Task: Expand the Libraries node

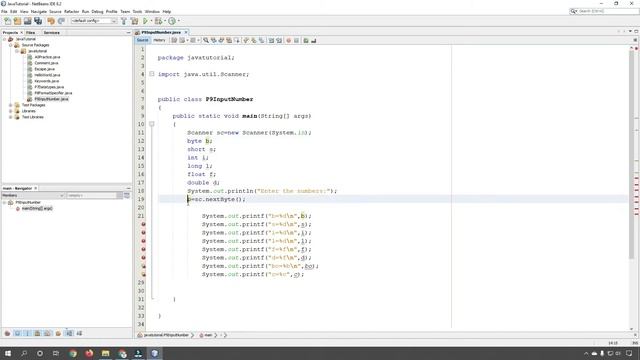Action: coord(11,111)
